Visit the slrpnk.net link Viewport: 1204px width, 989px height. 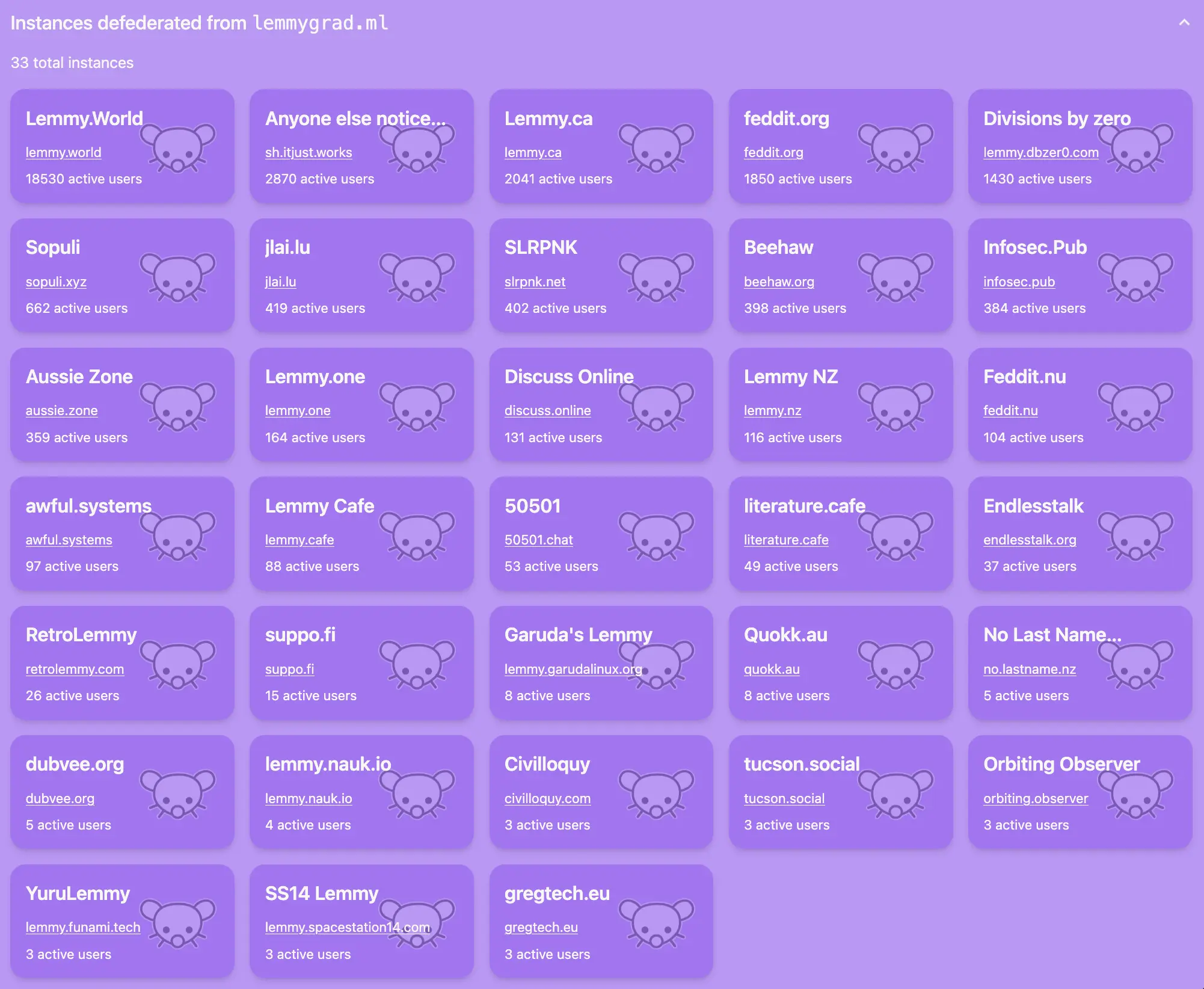pos(535,282)
